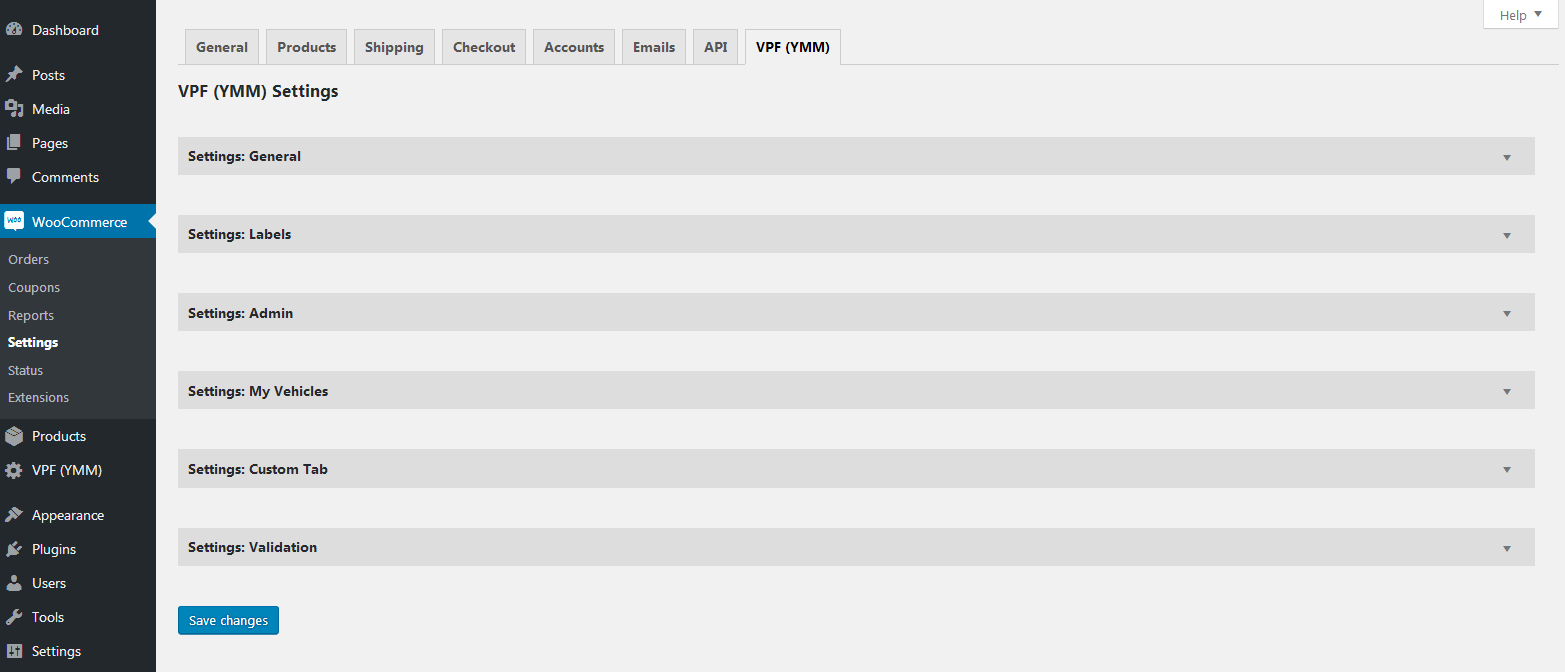Click the Dashboard gauge icon

click(14, 30)
